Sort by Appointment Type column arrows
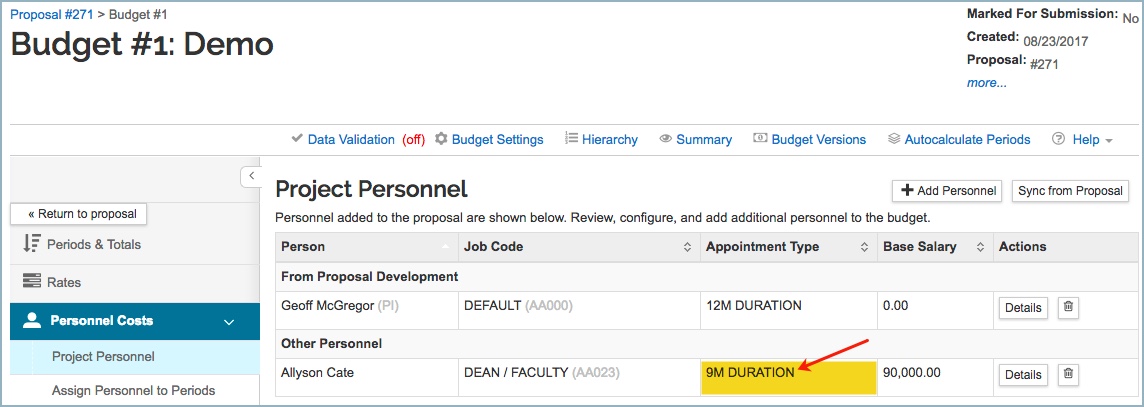1144x407 pixels. (864, 247)
